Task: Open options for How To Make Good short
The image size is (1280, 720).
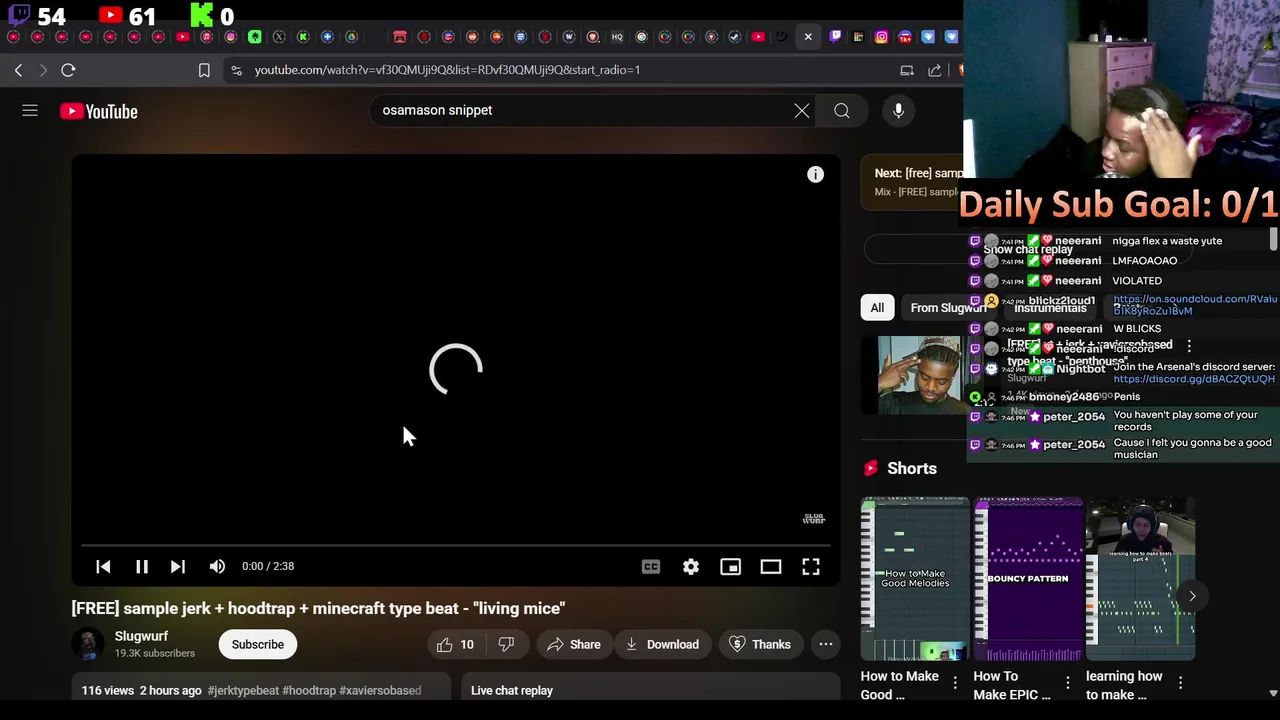Action: tap(955, 683)
